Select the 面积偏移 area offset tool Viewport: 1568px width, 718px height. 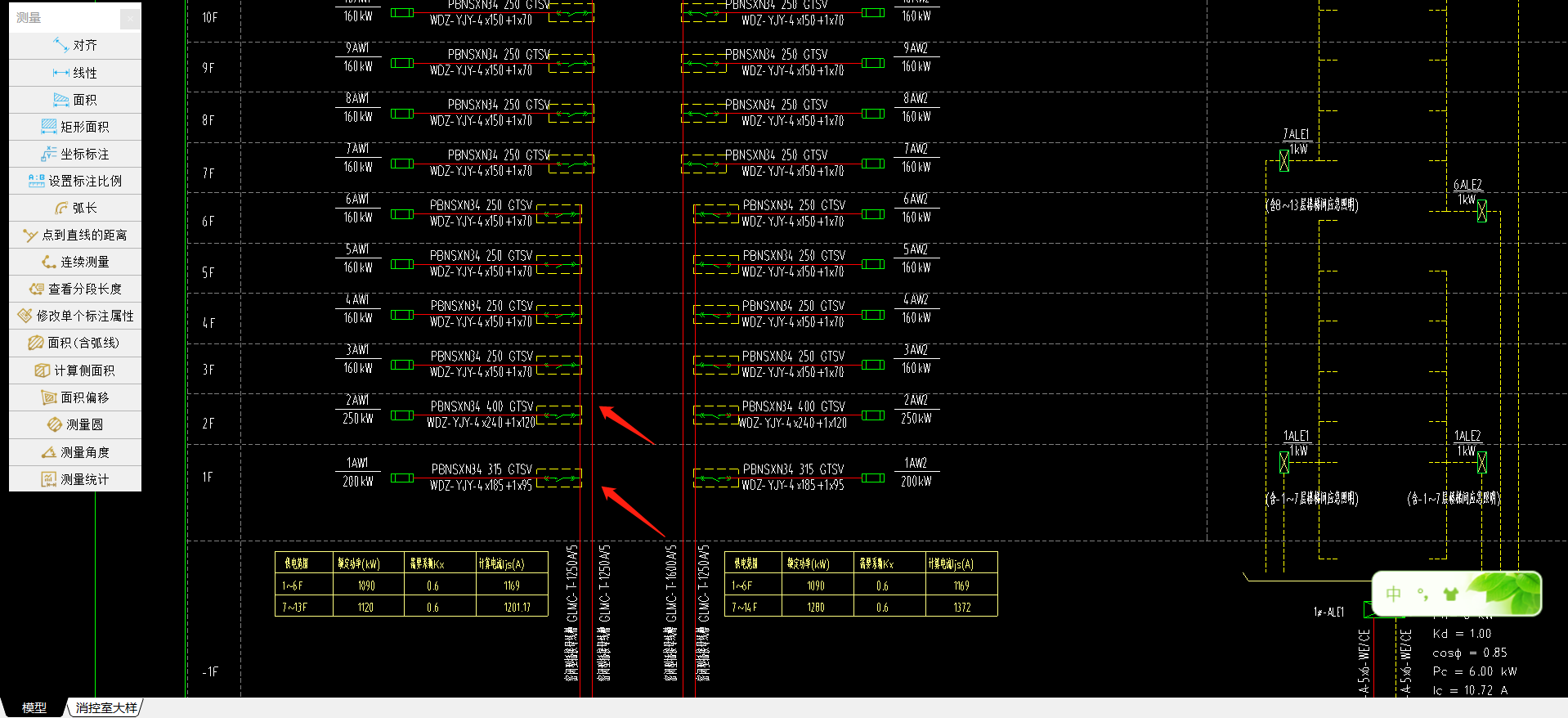pos(75,397)
